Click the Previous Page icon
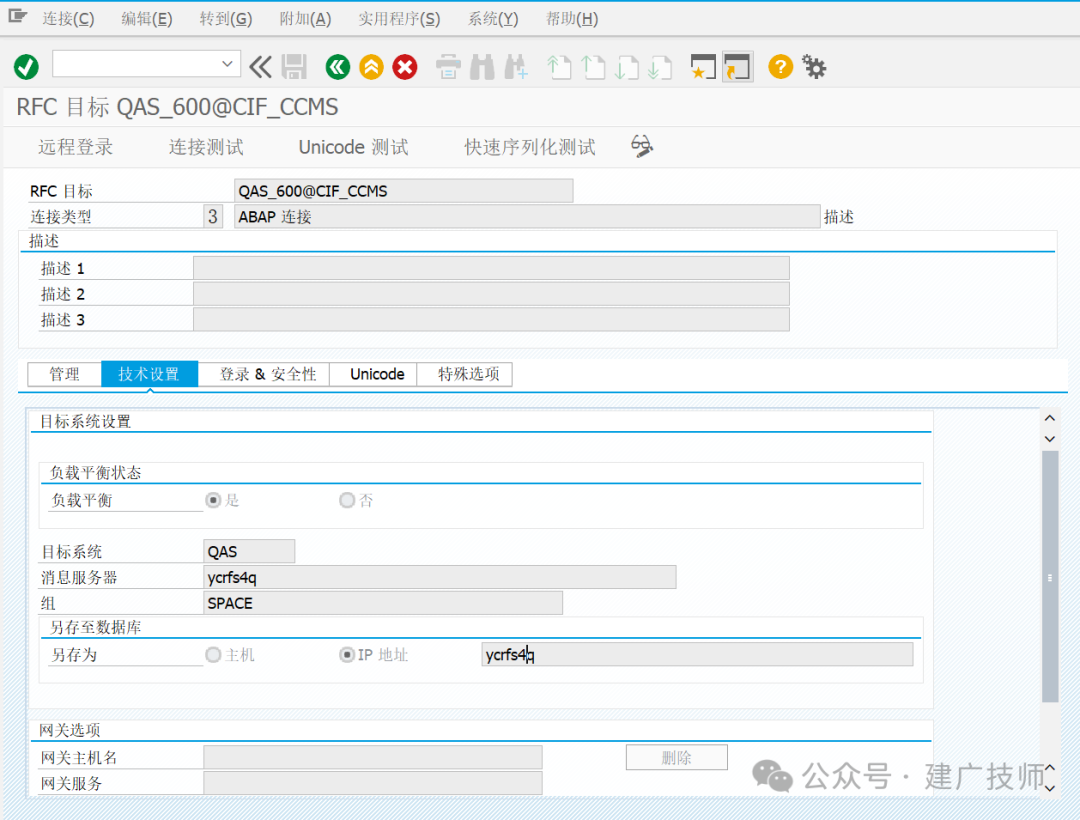The height and width of the screenshot is (820, 1080). point(593,67)
